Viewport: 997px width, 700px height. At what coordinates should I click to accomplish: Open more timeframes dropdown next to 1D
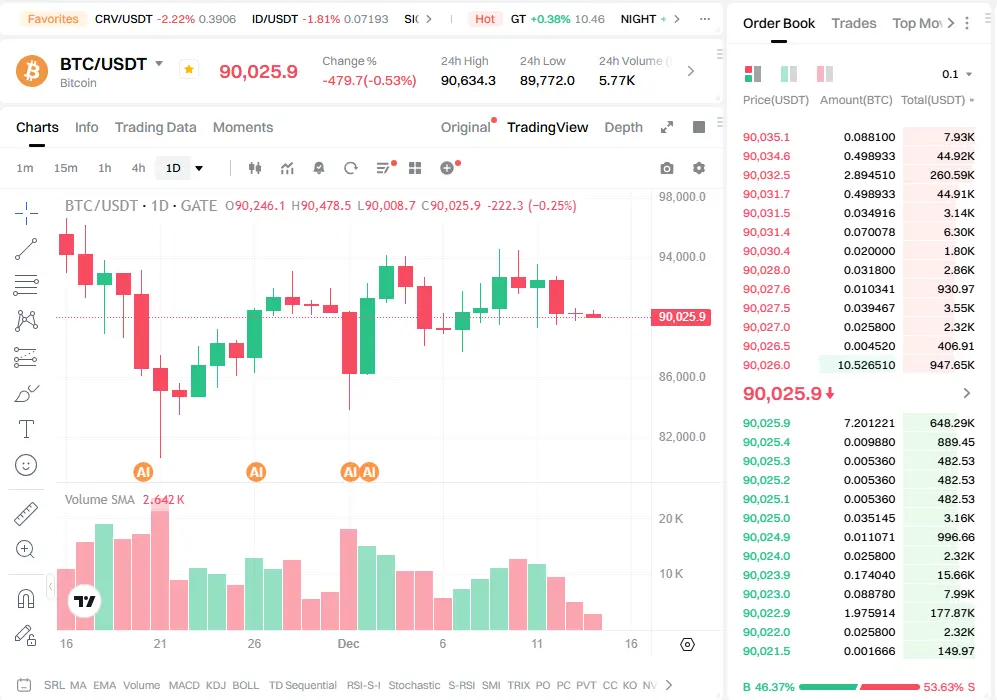[199, 168]
